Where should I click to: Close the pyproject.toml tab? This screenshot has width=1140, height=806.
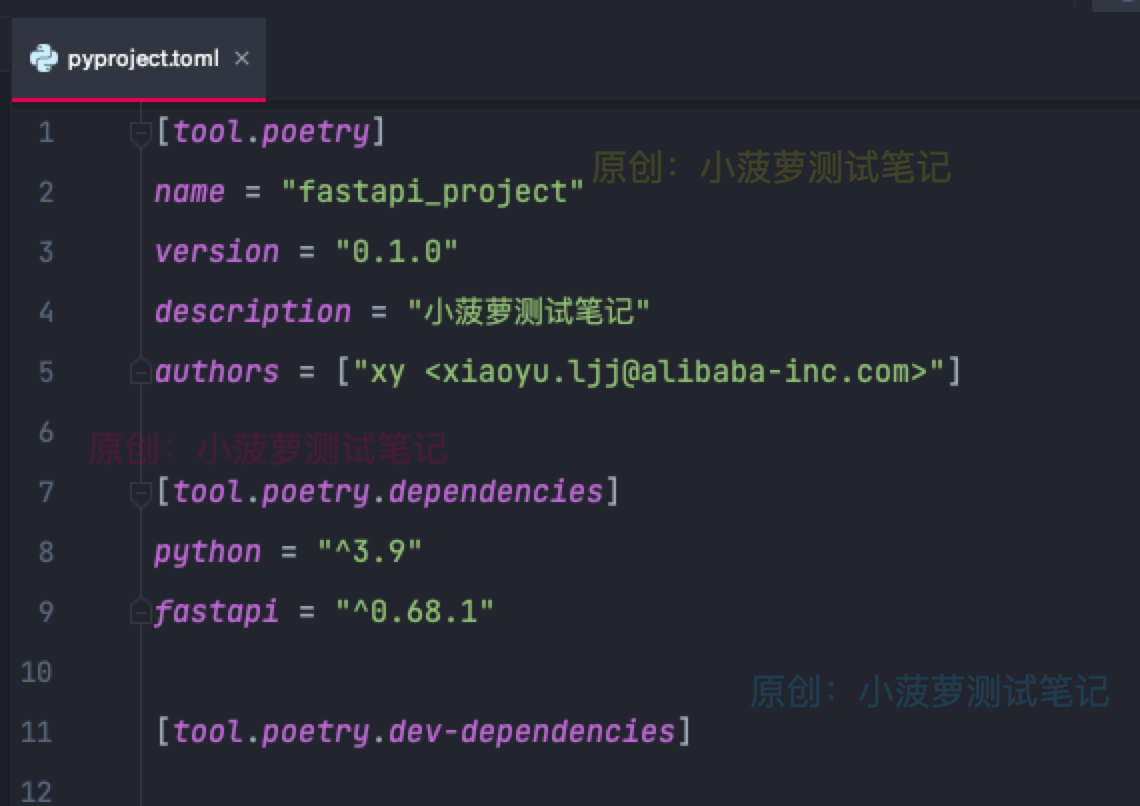(242, 58)
